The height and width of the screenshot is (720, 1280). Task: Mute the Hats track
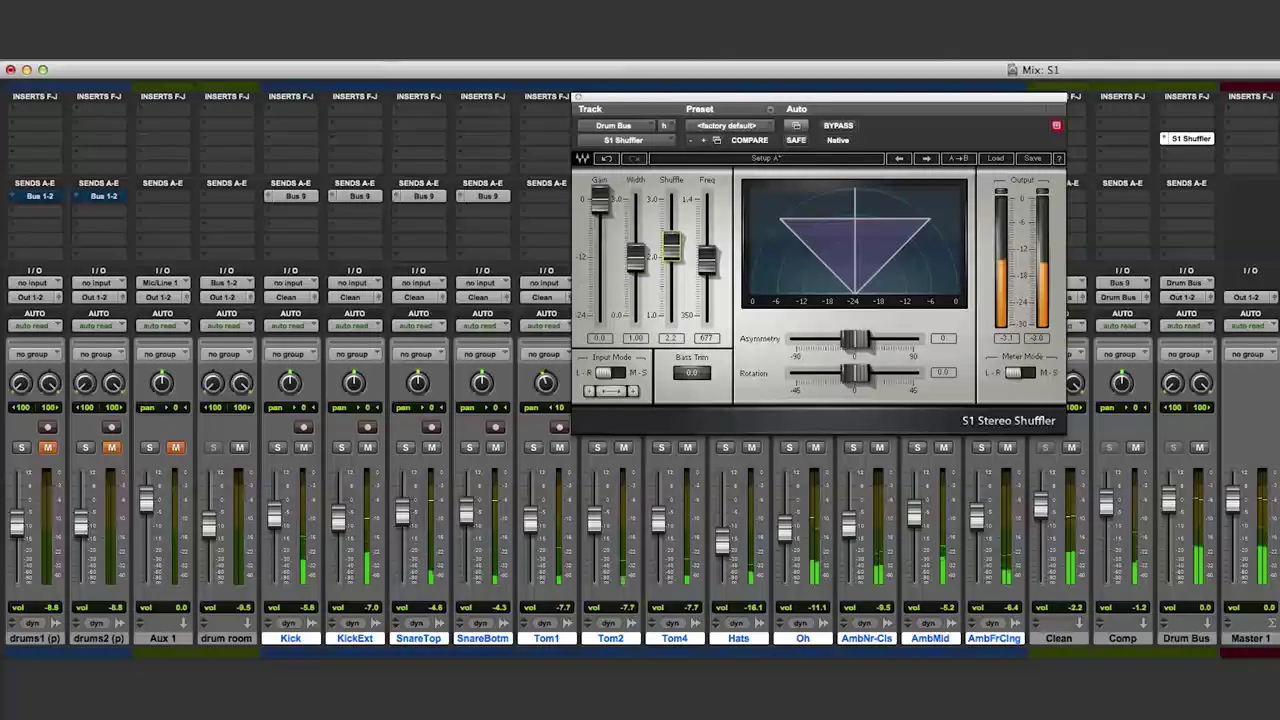point(751,448)
